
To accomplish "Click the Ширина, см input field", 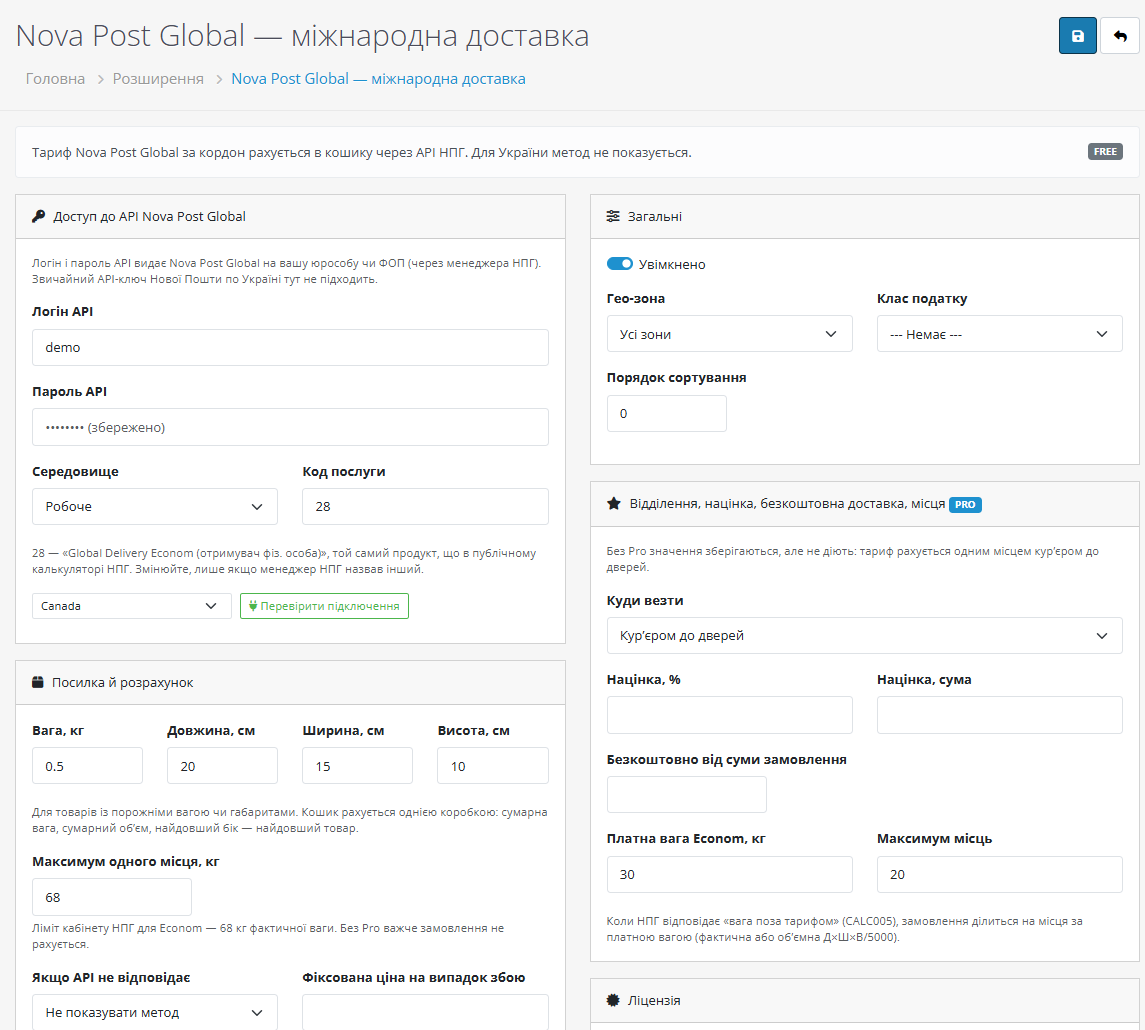I will point(357,766).
